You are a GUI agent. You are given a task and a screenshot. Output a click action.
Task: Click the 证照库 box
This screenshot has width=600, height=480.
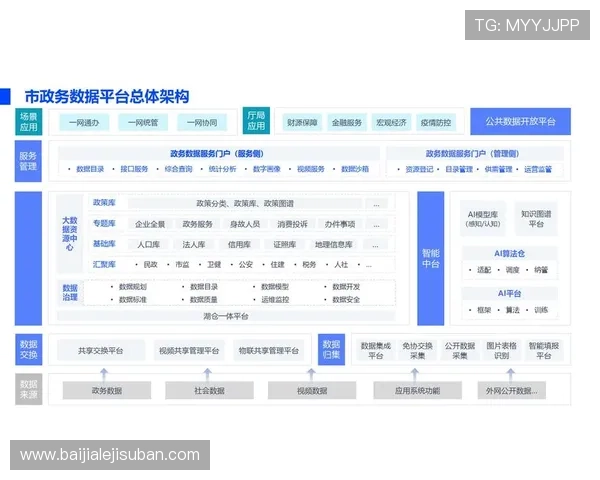(285, 245)
